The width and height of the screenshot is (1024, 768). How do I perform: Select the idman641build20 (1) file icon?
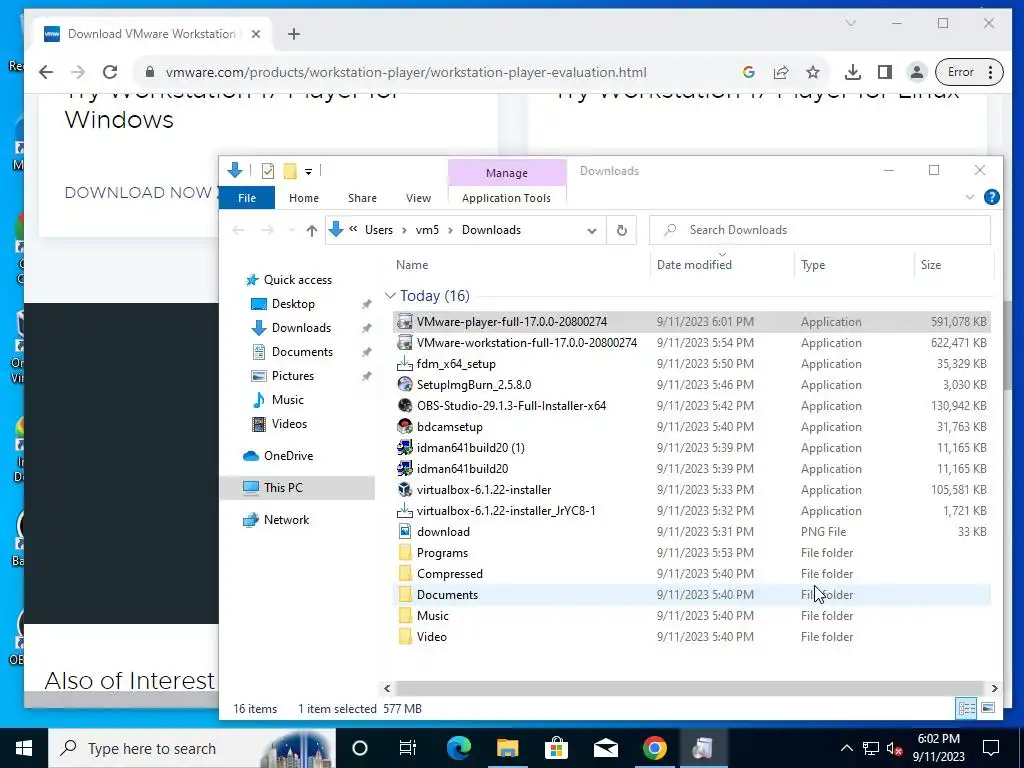tap(405, 447)
